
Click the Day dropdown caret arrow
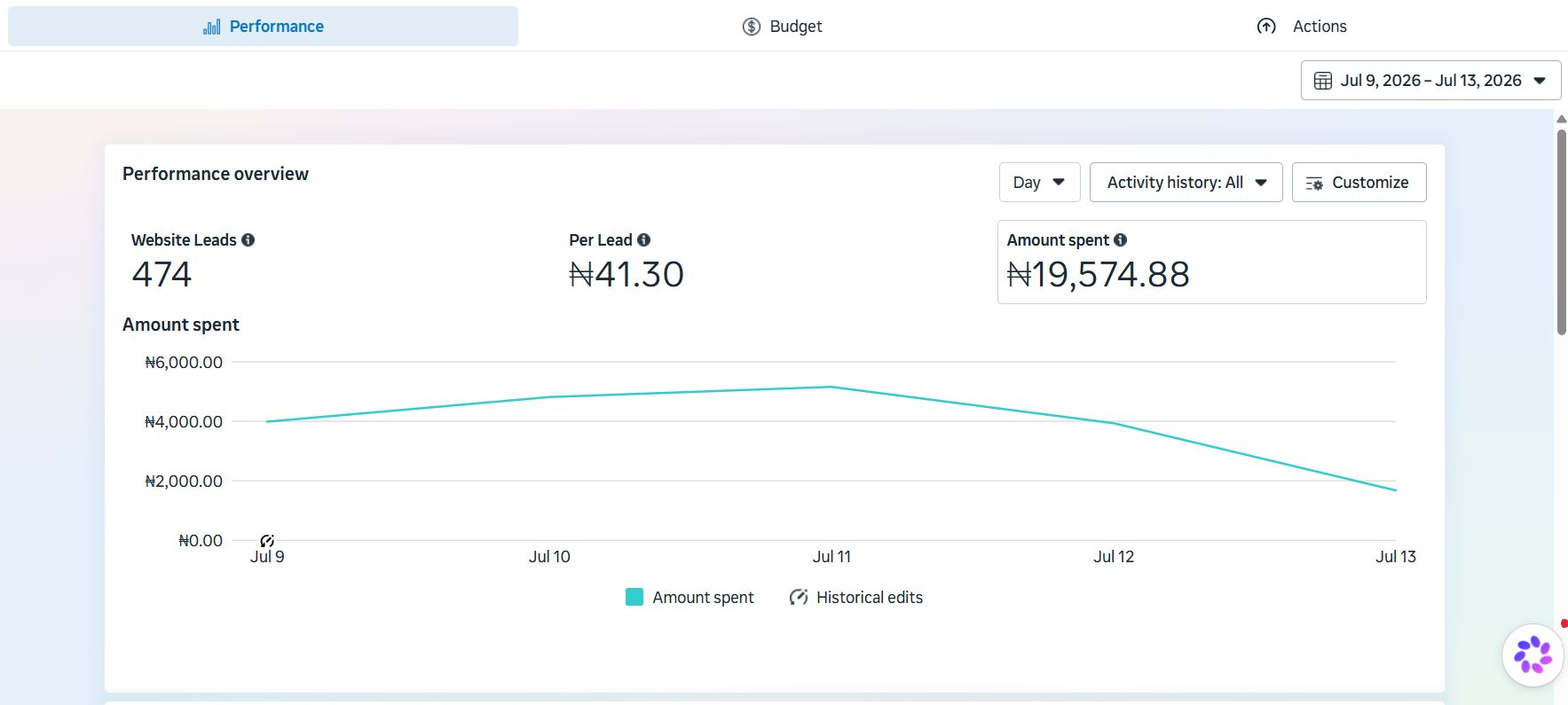1059,182
